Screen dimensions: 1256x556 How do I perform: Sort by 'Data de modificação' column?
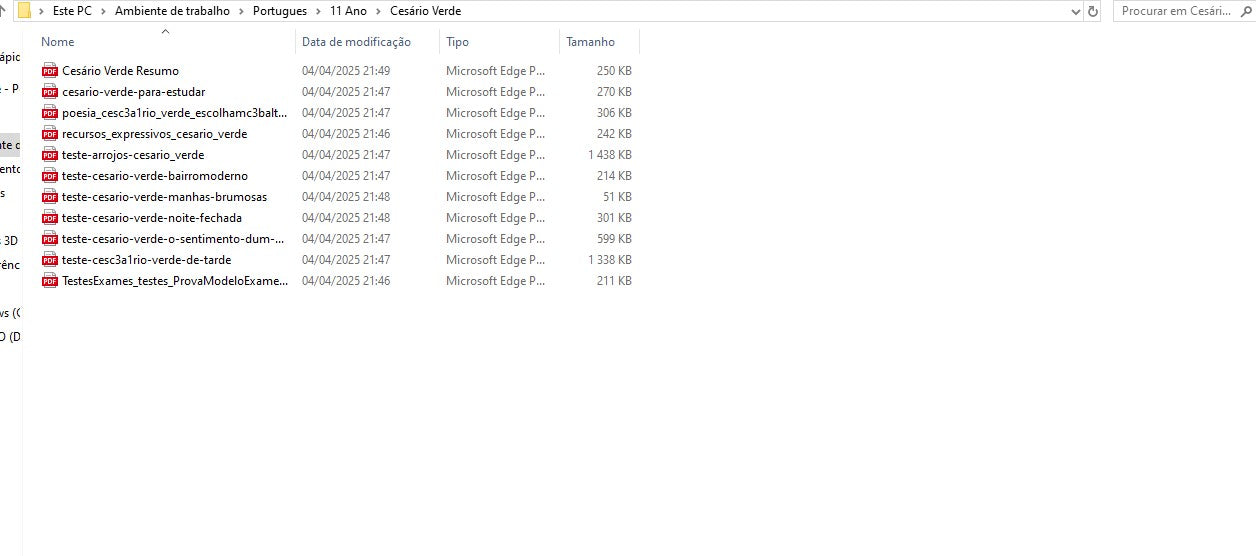point(356,42)
